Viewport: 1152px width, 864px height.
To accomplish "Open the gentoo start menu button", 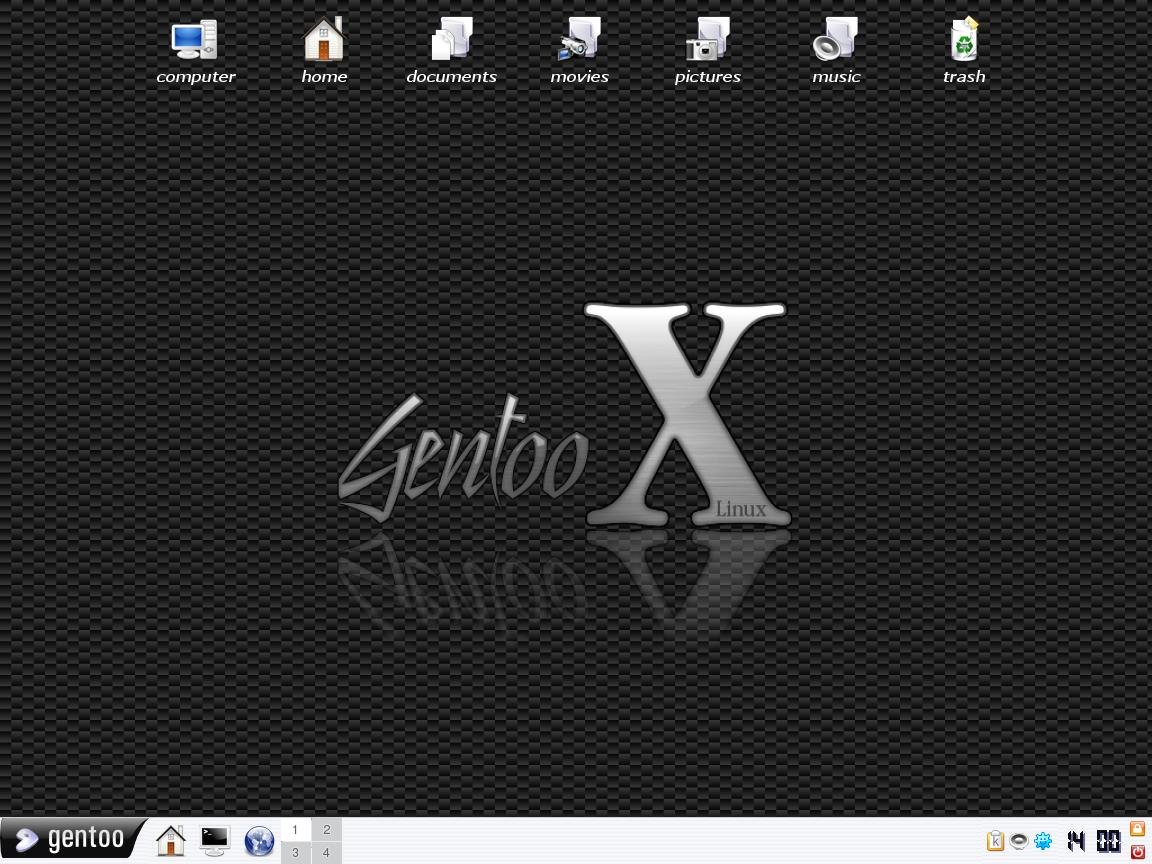I will [x=72, y=839].
